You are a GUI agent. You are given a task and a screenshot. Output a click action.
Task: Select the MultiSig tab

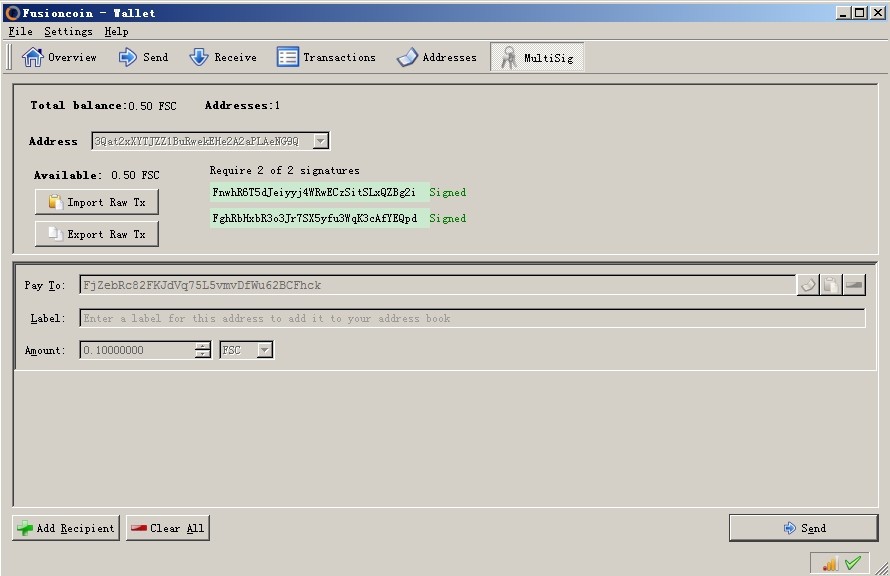click(x=537, y=57)
